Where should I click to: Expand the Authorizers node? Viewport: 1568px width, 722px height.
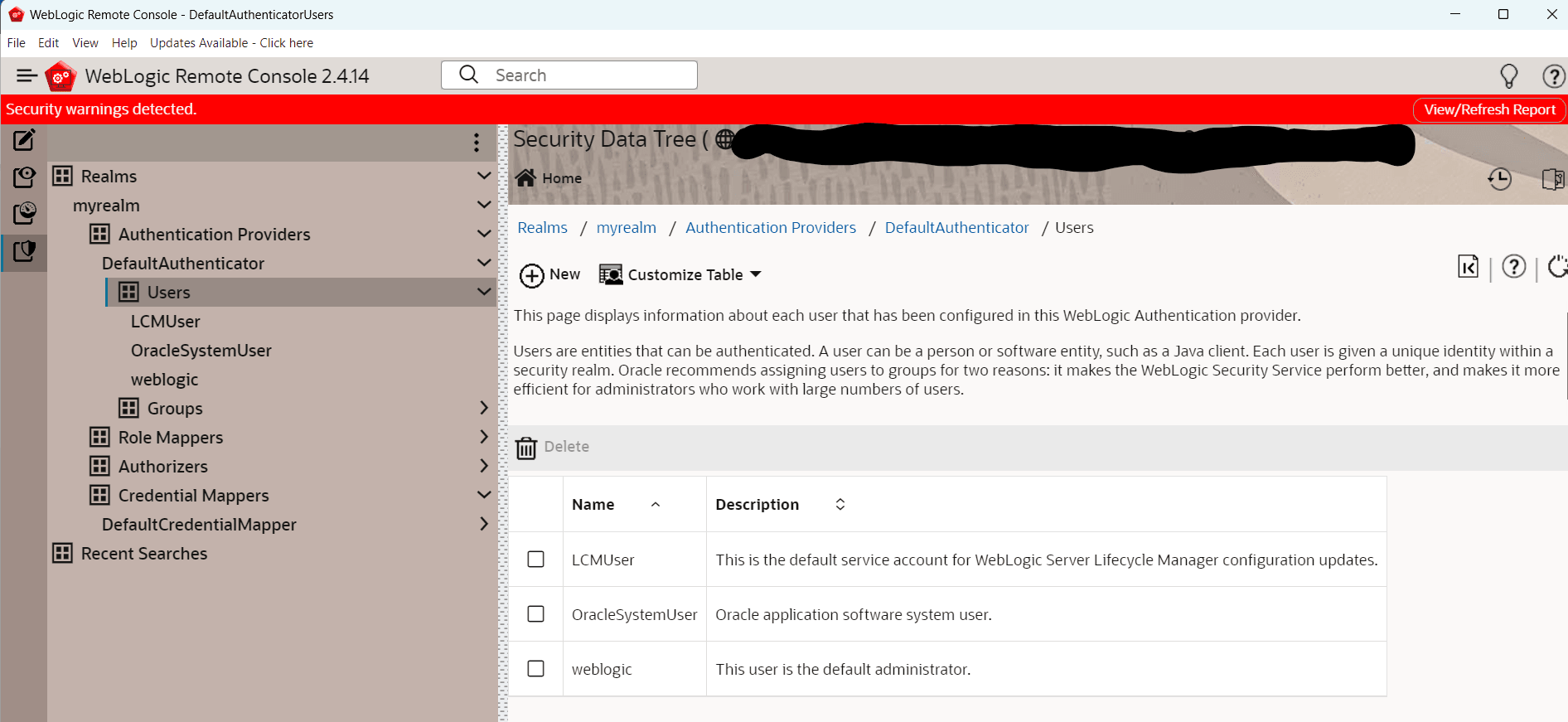point(484,466)
